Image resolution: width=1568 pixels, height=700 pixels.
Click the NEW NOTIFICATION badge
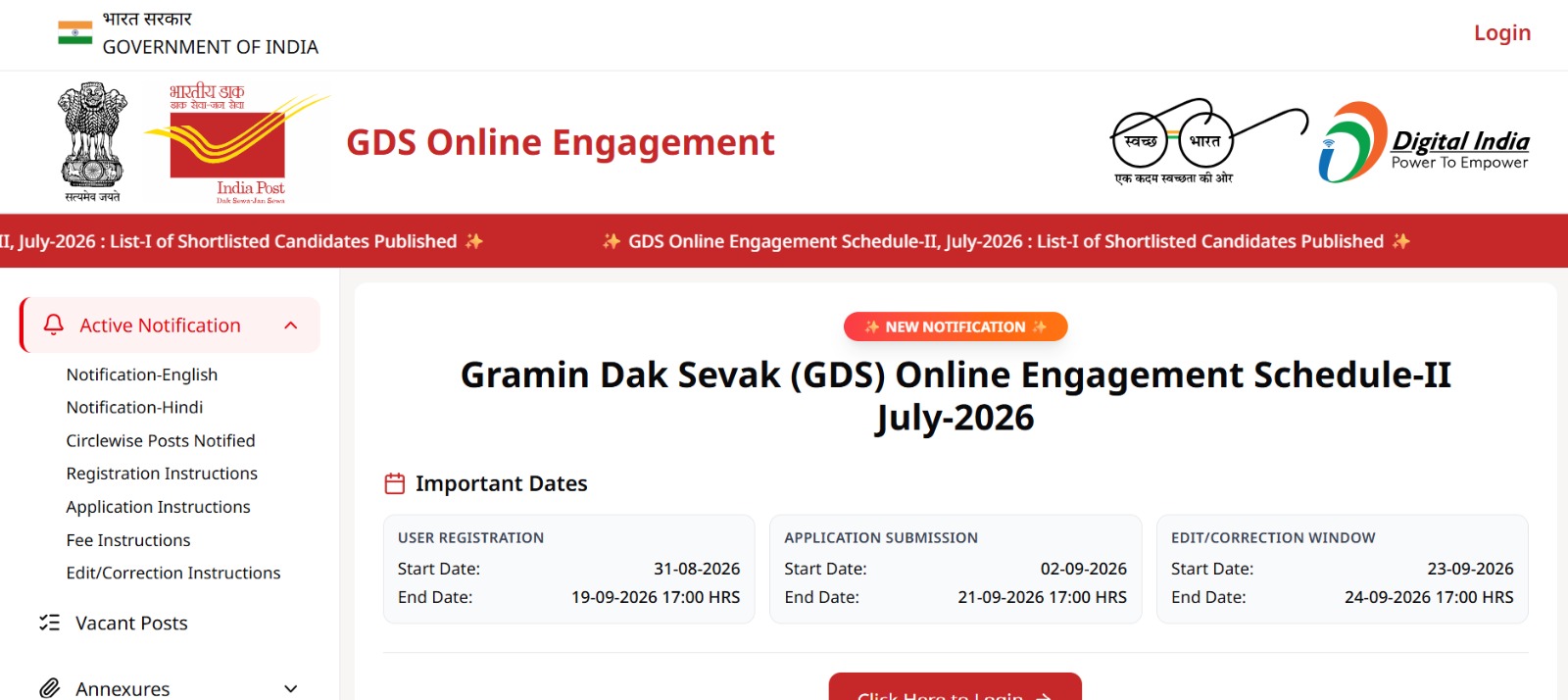955,326
